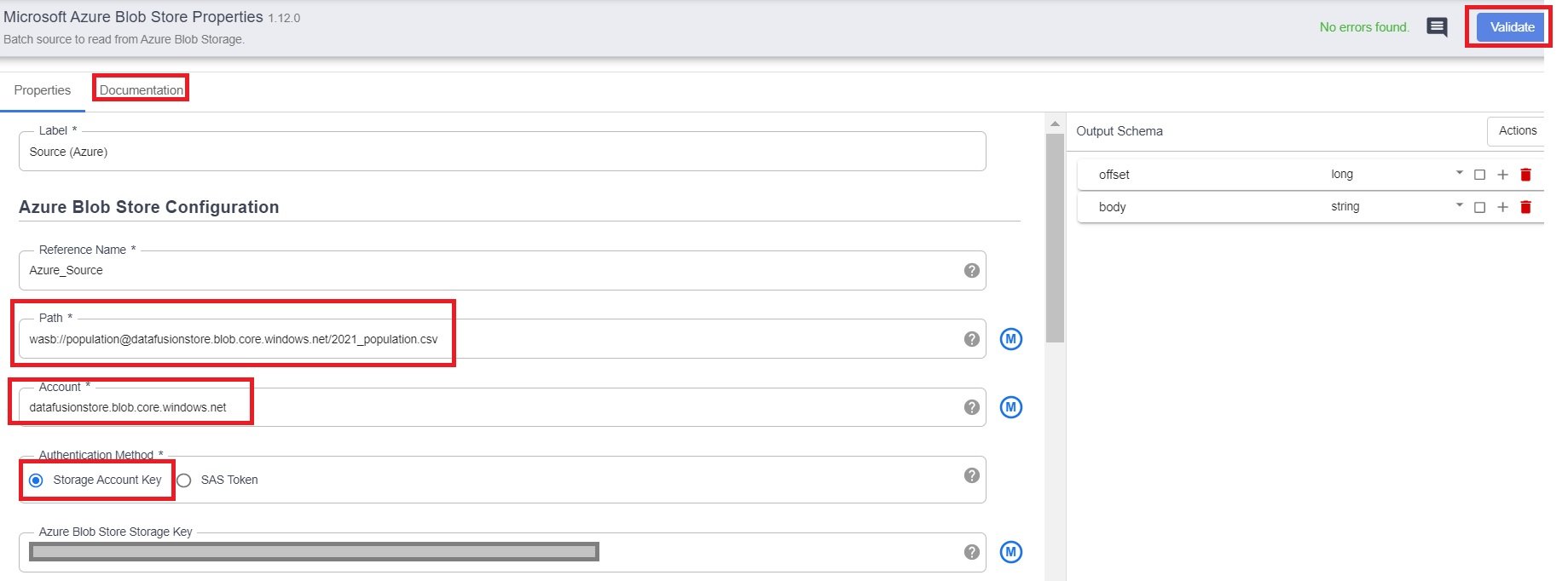Add a new field below body in Output Schema

pyautogui.click(x=1503, y=206)
